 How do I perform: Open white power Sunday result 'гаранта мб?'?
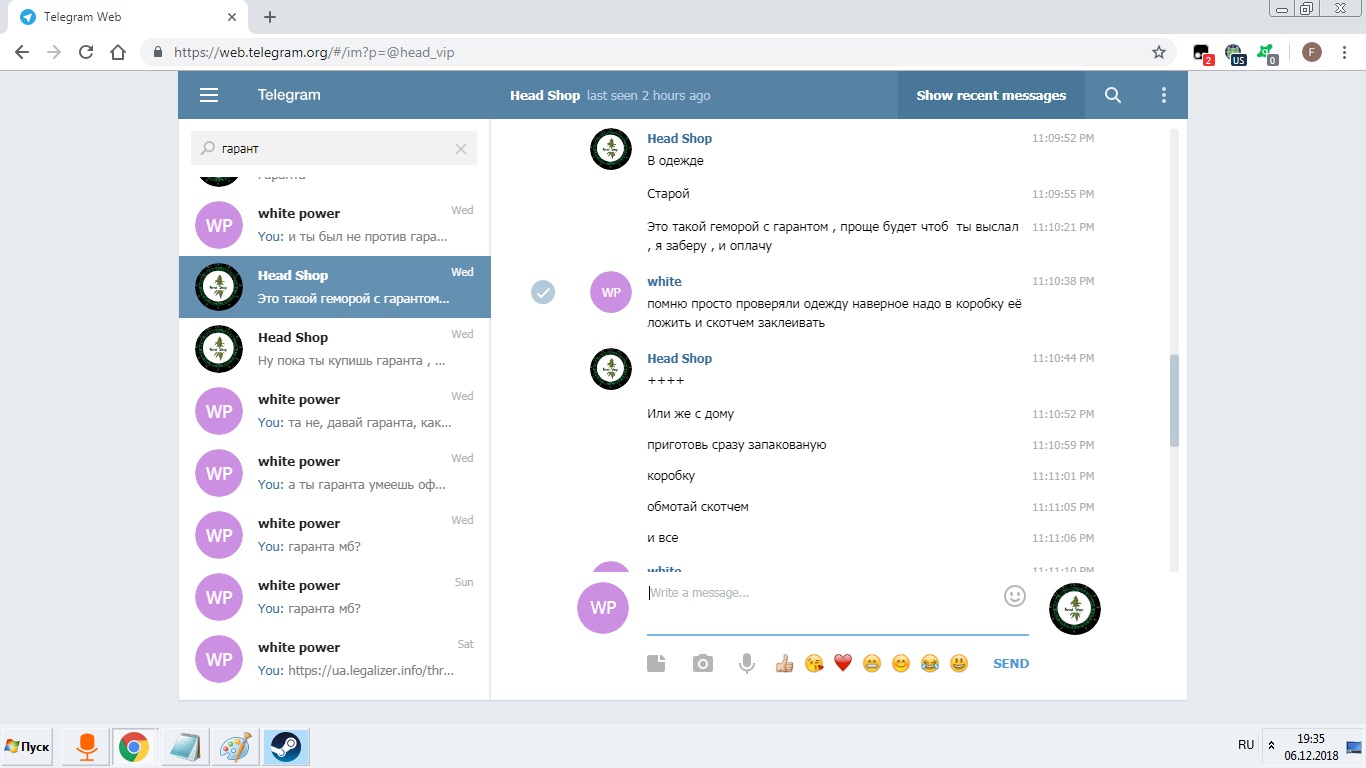335,597
